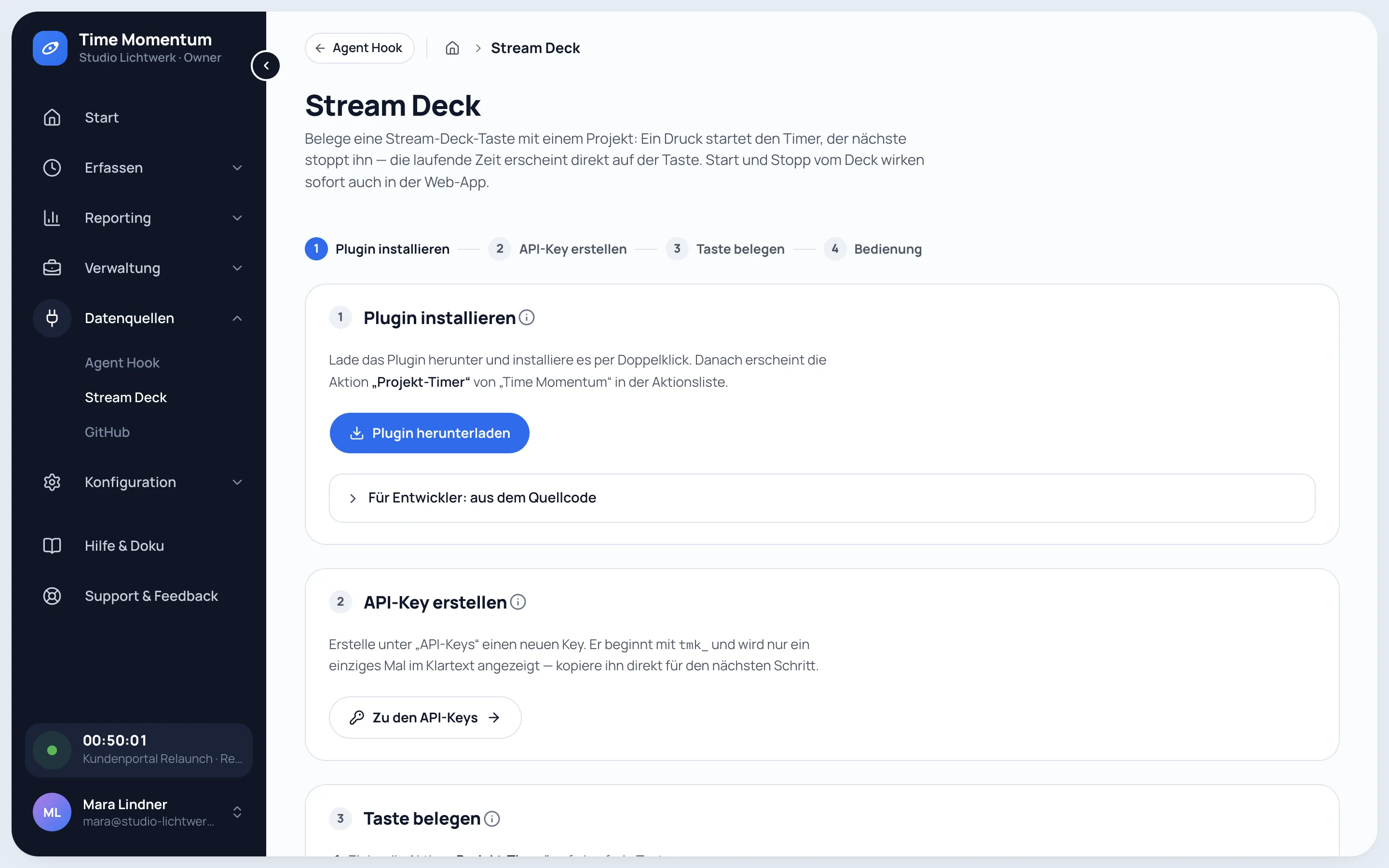Expand the Erfassen menu chevron

[x=237, y=168]
